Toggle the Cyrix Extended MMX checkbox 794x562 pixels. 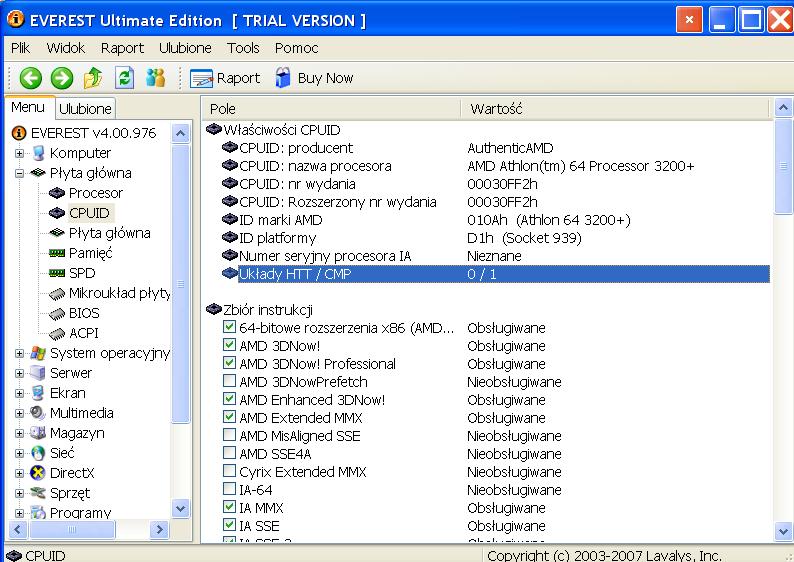click(229, 471)
